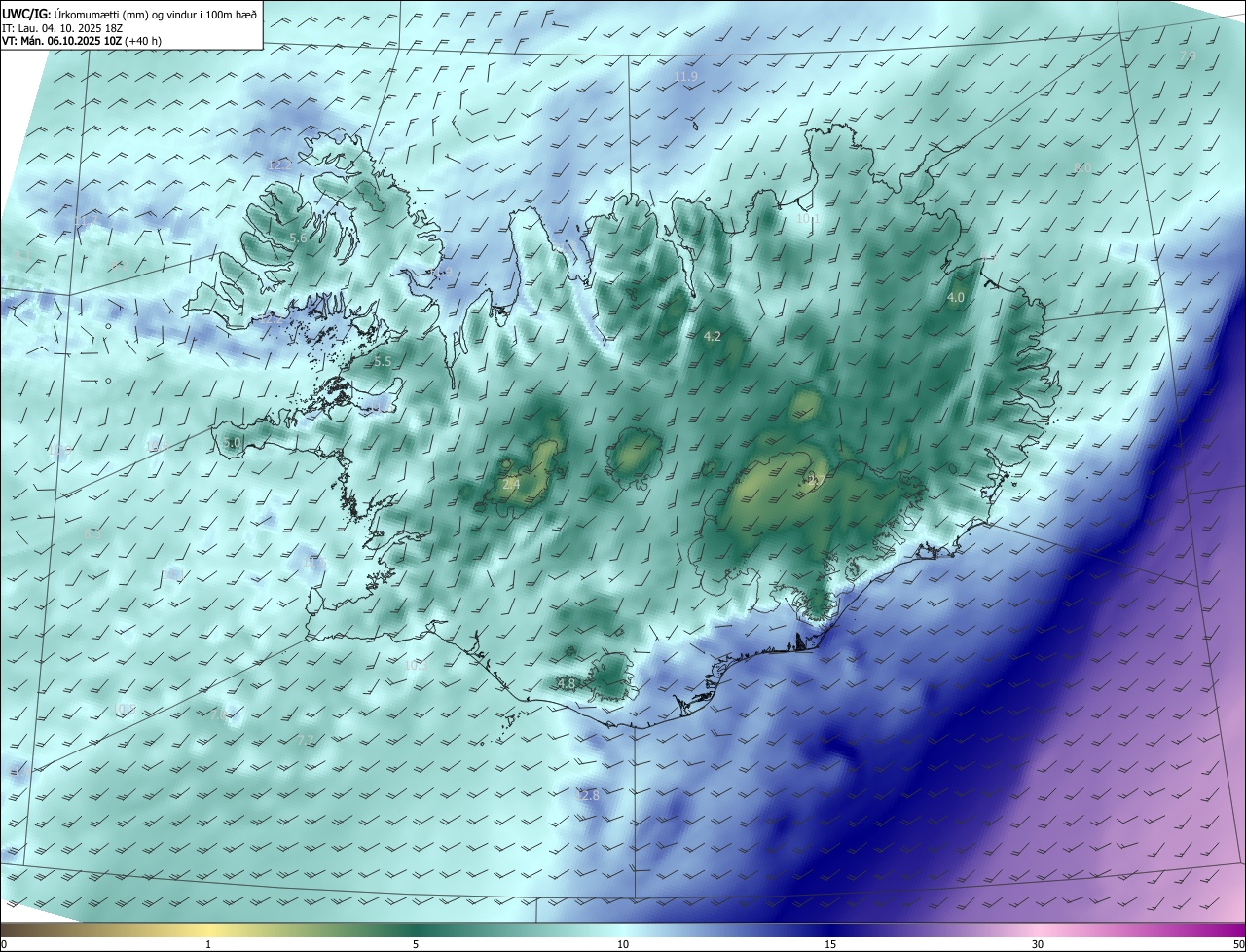The image size is (1246, 952).
Task: Click the 5.0 value on Snæfellsnes peninsula
Action: [231, 442]
